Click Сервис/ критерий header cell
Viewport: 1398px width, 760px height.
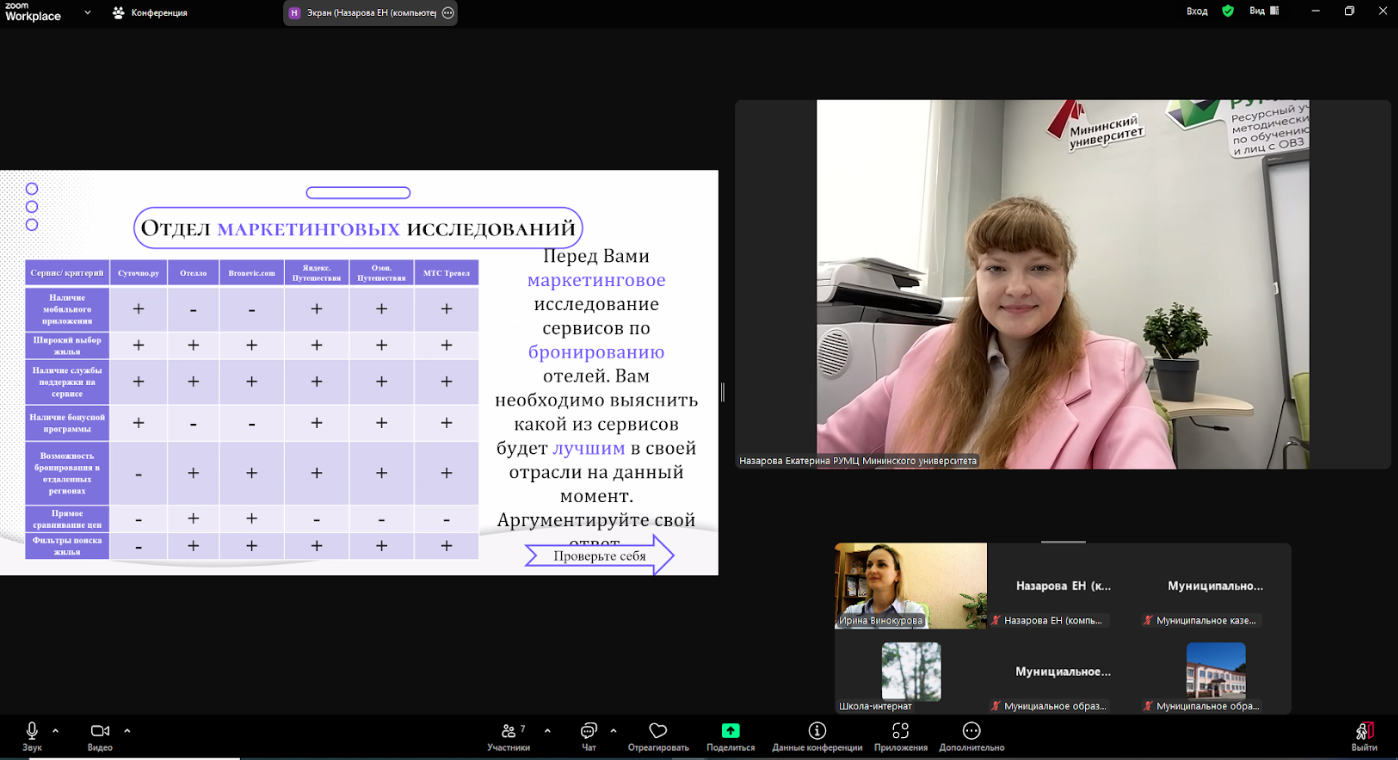(67, 272)
